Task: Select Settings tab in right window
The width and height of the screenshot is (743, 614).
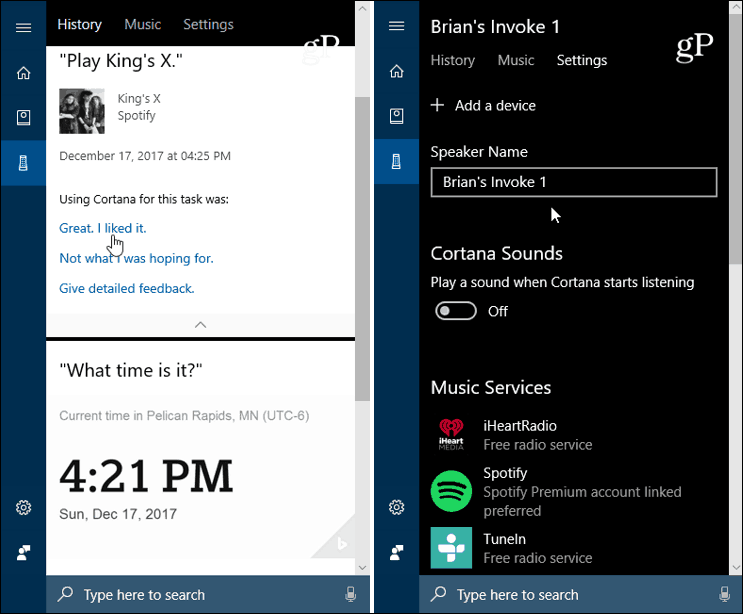Action: click(581, 60)
